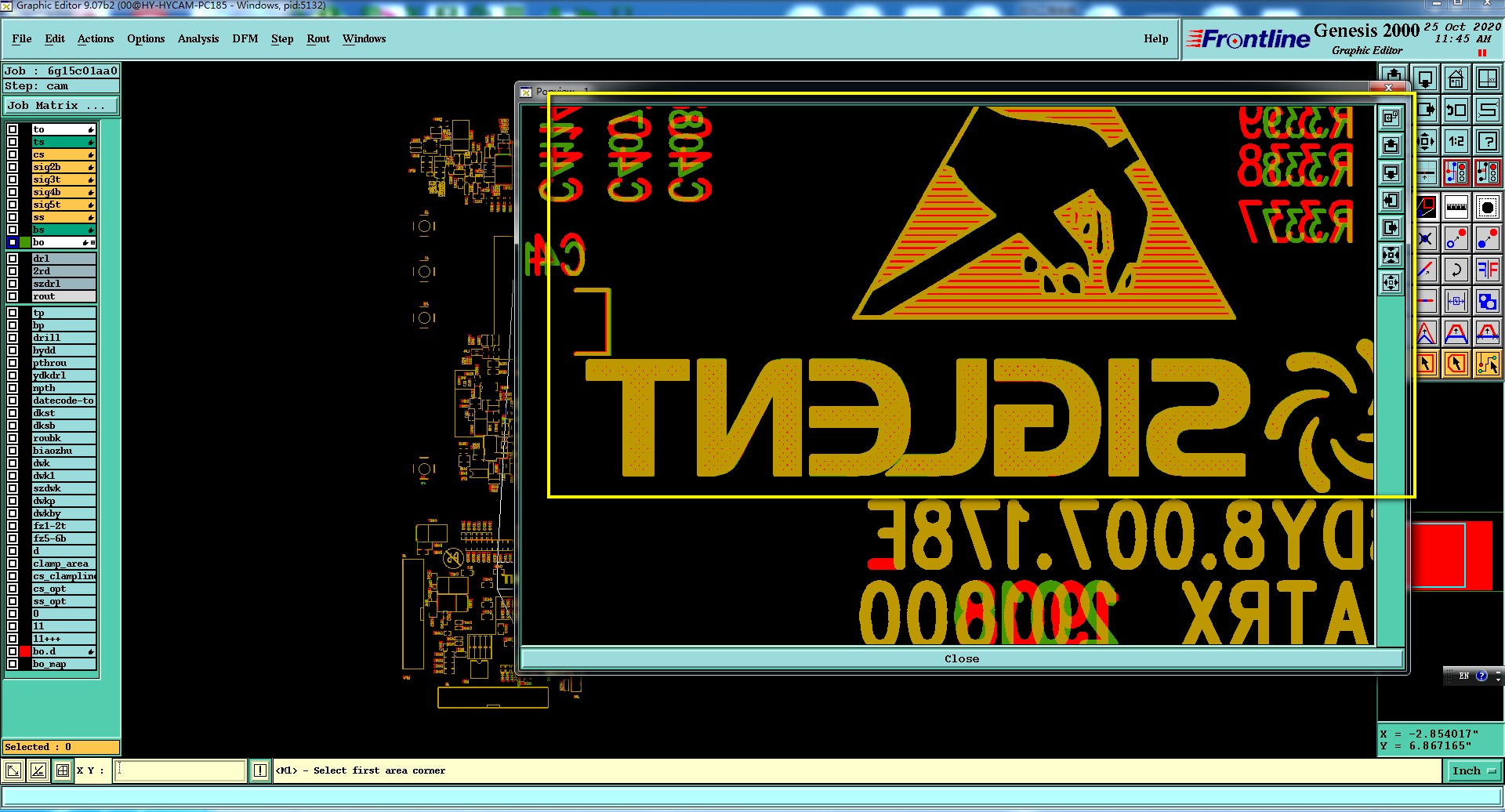Click the blue-to-red dot copy icon
The width and height of the screenshot is (1505, 812).
point(1488,238)
